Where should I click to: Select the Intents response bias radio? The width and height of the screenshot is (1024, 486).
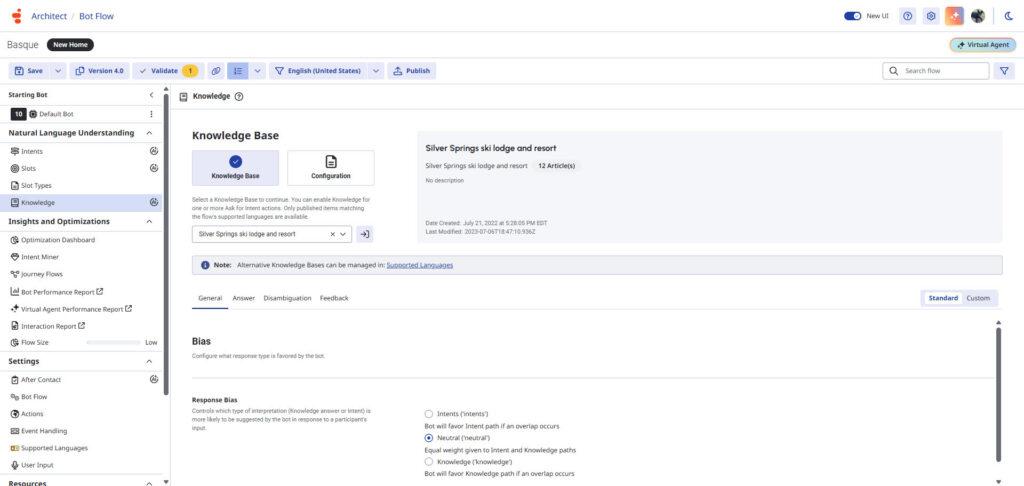click(x=429, y=413)
